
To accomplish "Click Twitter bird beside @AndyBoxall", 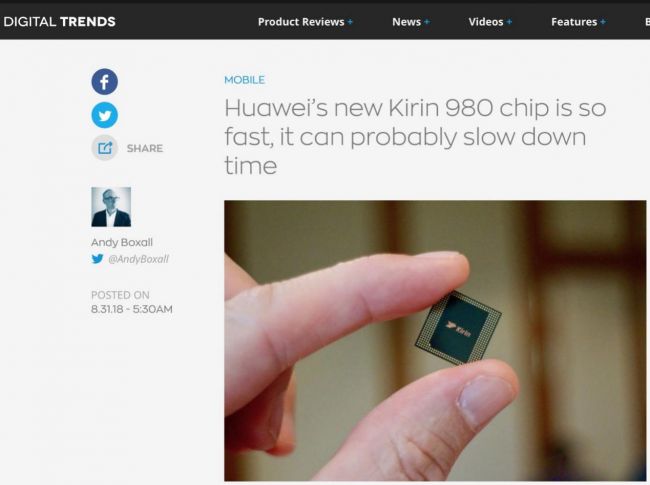I will (x=97, y=259).
